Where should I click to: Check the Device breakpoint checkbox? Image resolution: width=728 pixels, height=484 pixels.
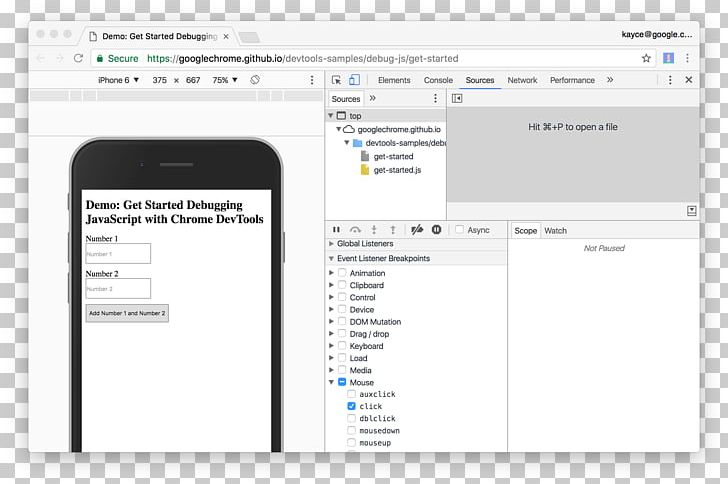342,309
